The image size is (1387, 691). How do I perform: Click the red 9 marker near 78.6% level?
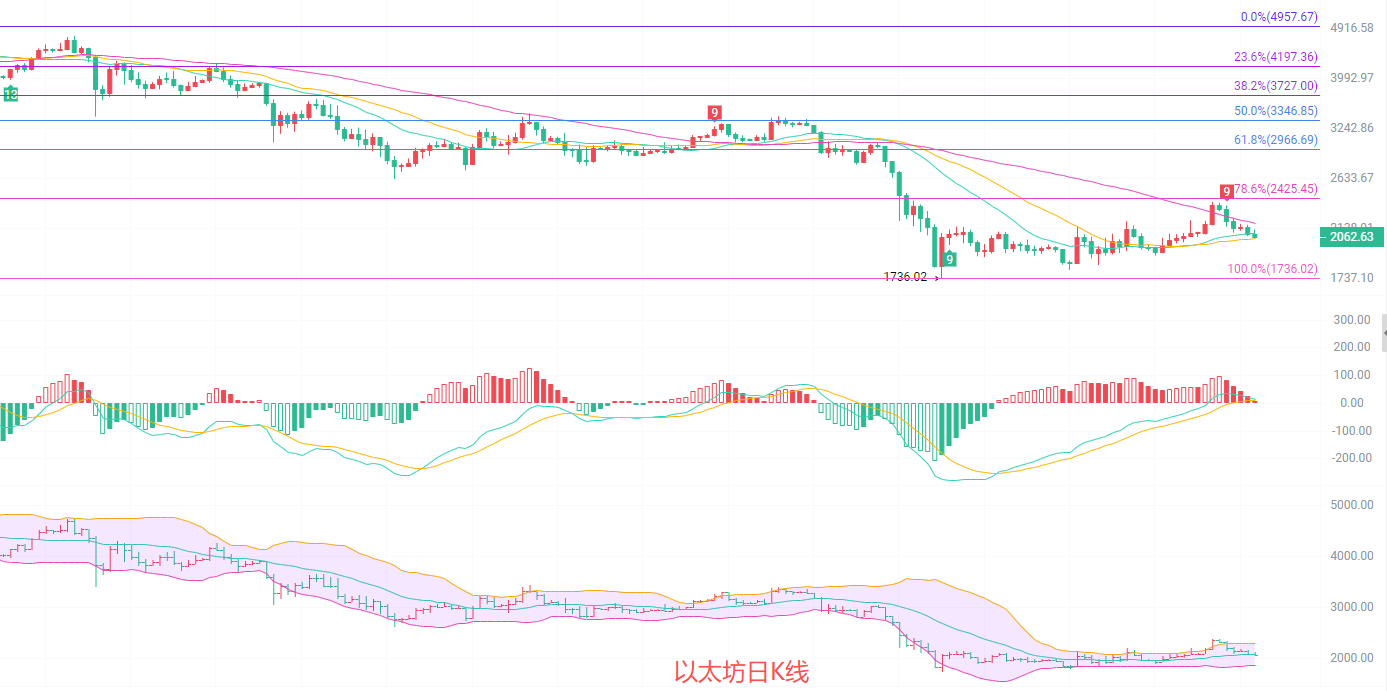tap(1226, 191)
